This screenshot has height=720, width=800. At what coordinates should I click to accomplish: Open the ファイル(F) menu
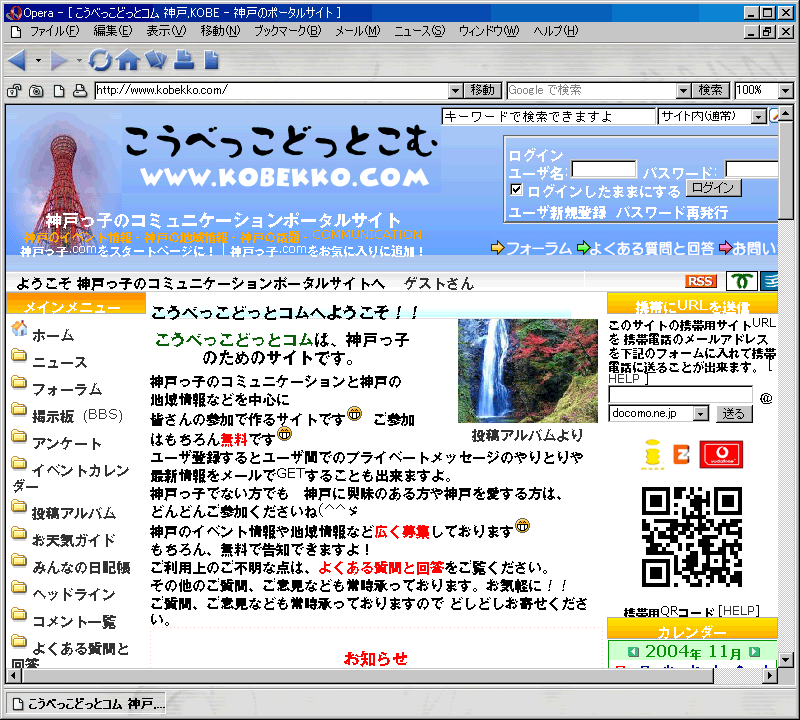pyautogui.click(x=55, y=31)
